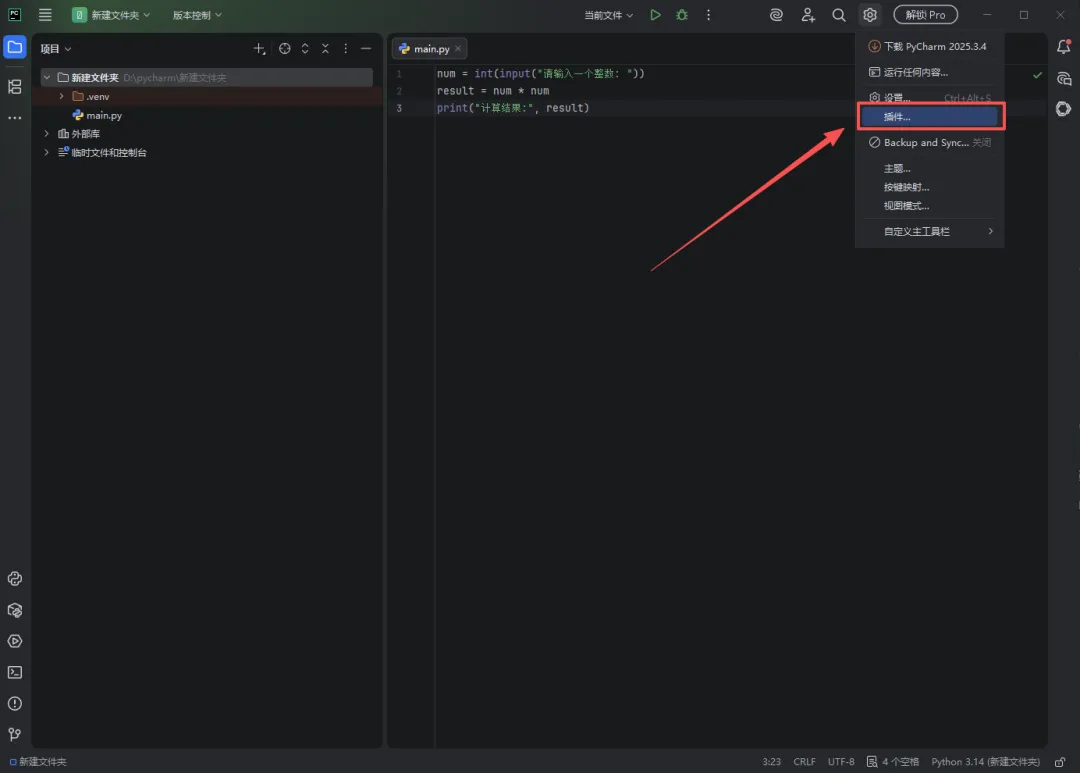1080x773 pixels.
Task: Open the 当前文件 run configuration dropdown
Action: (608, 14)
